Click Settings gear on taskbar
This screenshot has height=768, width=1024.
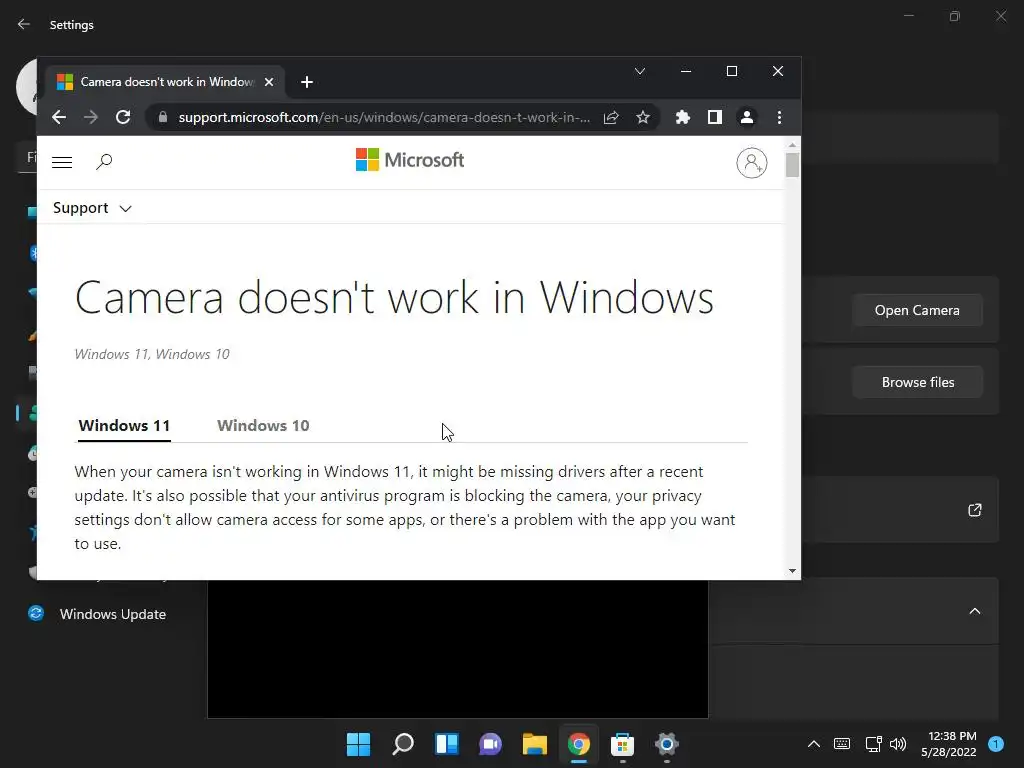(x=667, y=744)
